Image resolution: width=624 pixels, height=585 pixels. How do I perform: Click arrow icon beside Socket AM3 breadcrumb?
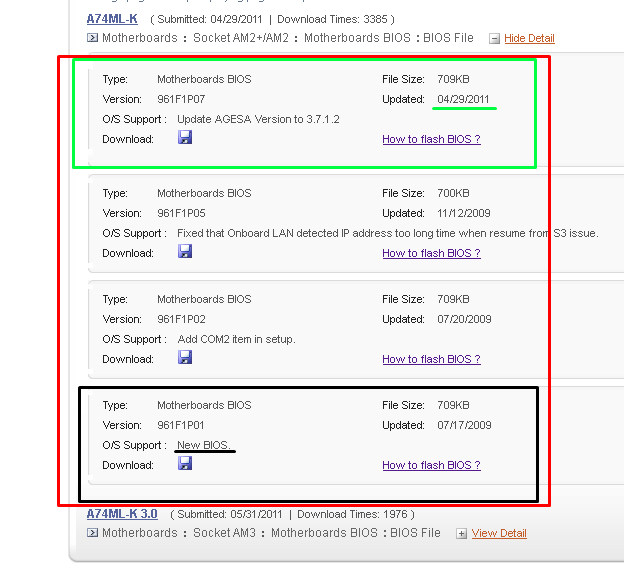pos(92,533)
